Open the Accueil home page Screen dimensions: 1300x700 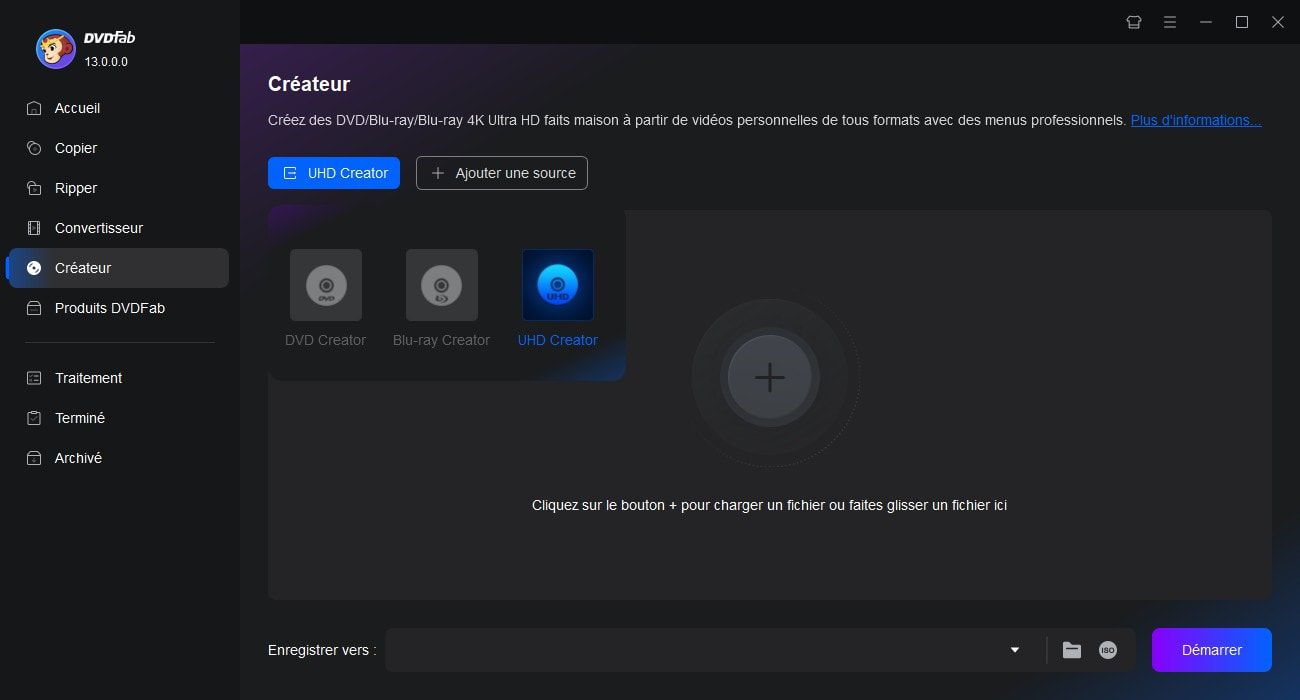click(x=119, y=108)
